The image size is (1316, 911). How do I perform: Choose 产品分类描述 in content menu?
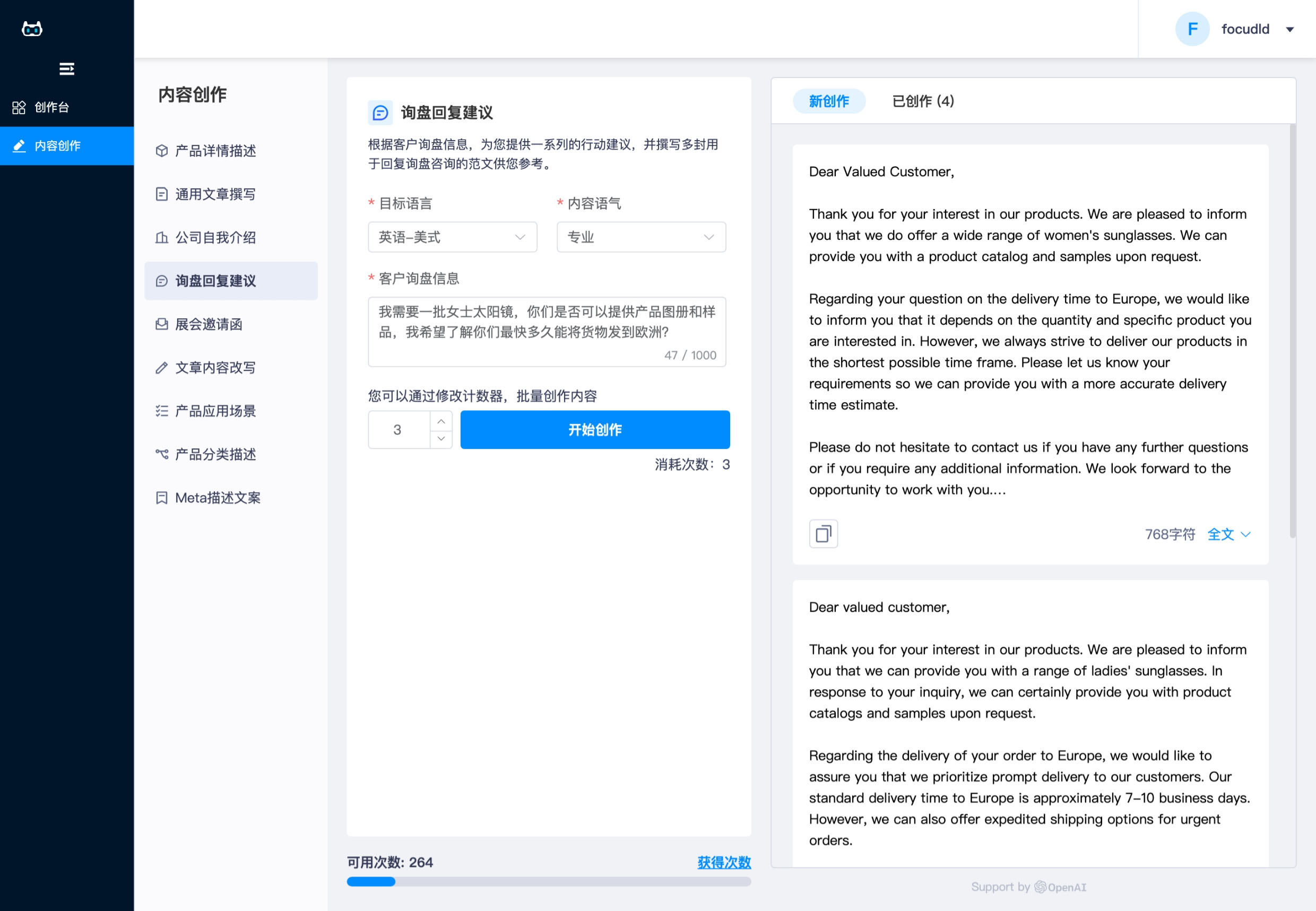click(215, 454)
